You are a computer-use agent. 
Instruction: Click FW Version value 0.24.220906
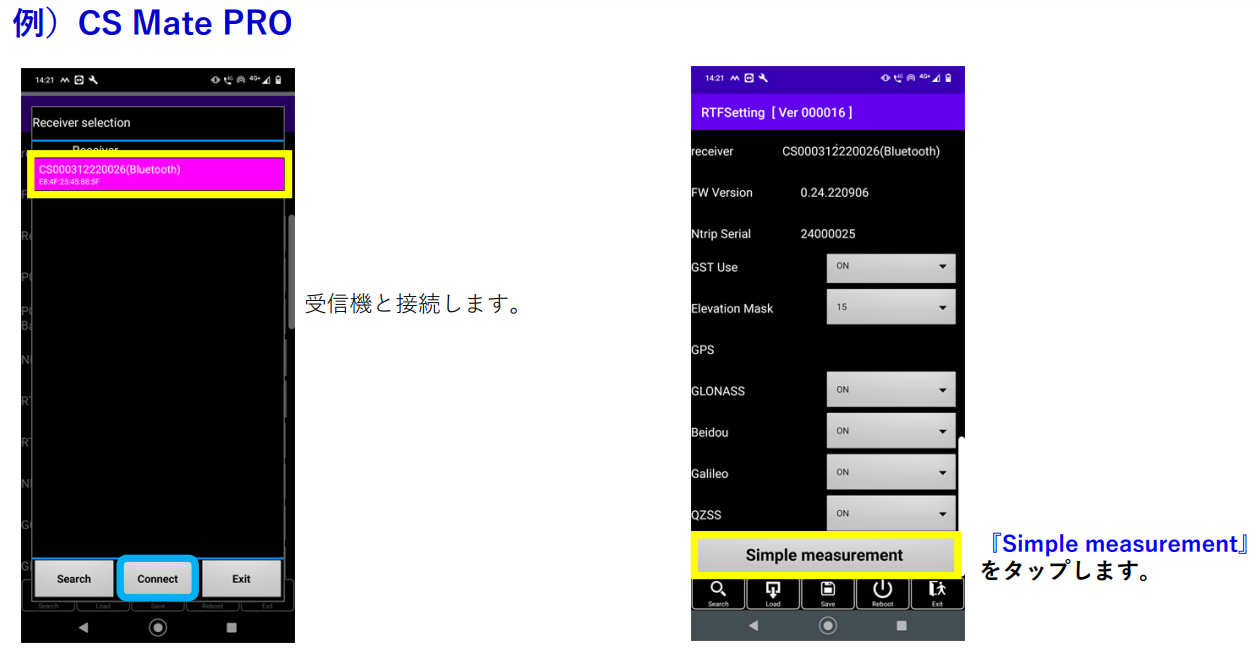point(835,192)
